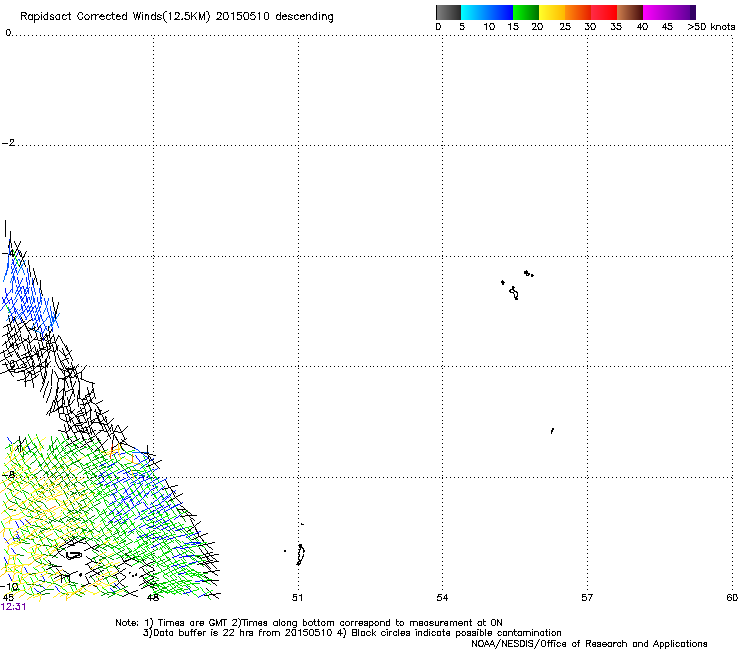Click the '-10' latitude axis label
Screen dimensions: 740x650
click(10, 587)
